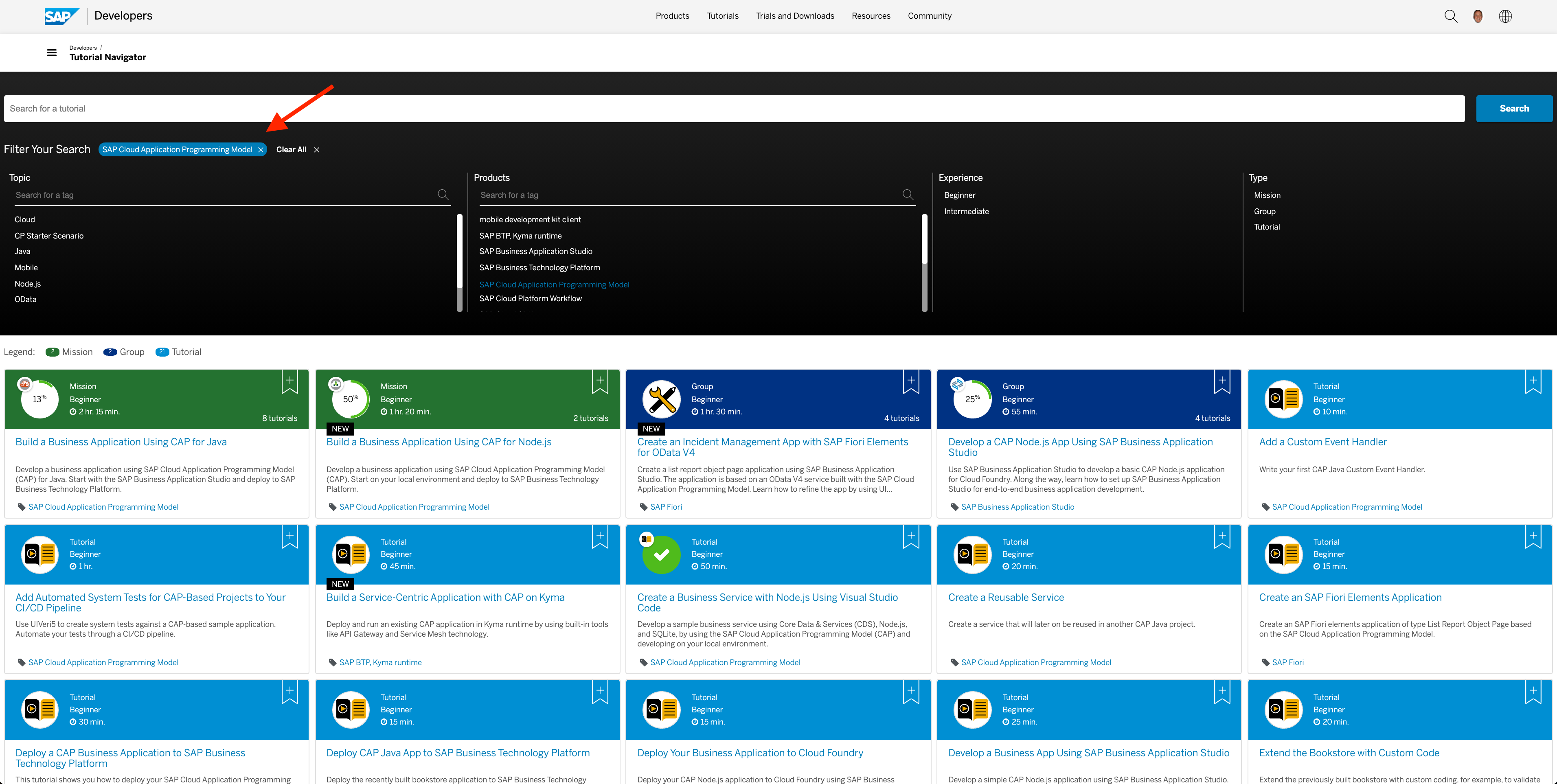The width and height of the screenshot is (1557, 784).
Task: Open the Tutorials menu
Action: [x=722, y=16]
